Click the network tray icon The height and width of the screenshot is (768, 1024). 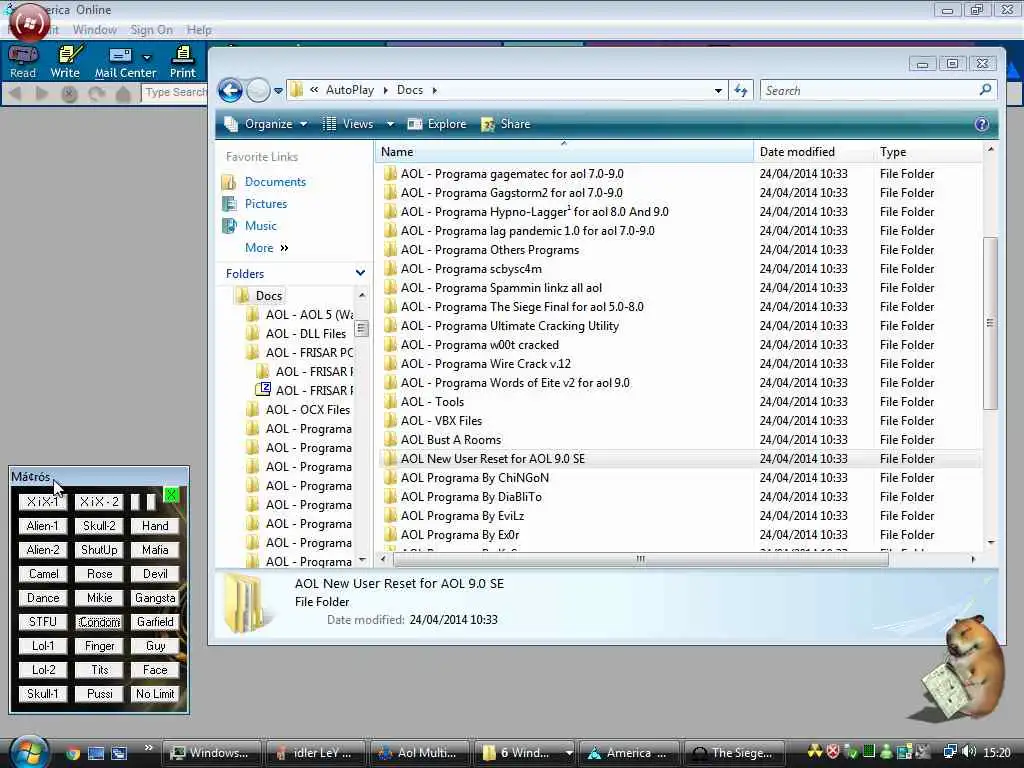(x=950, y=752)
